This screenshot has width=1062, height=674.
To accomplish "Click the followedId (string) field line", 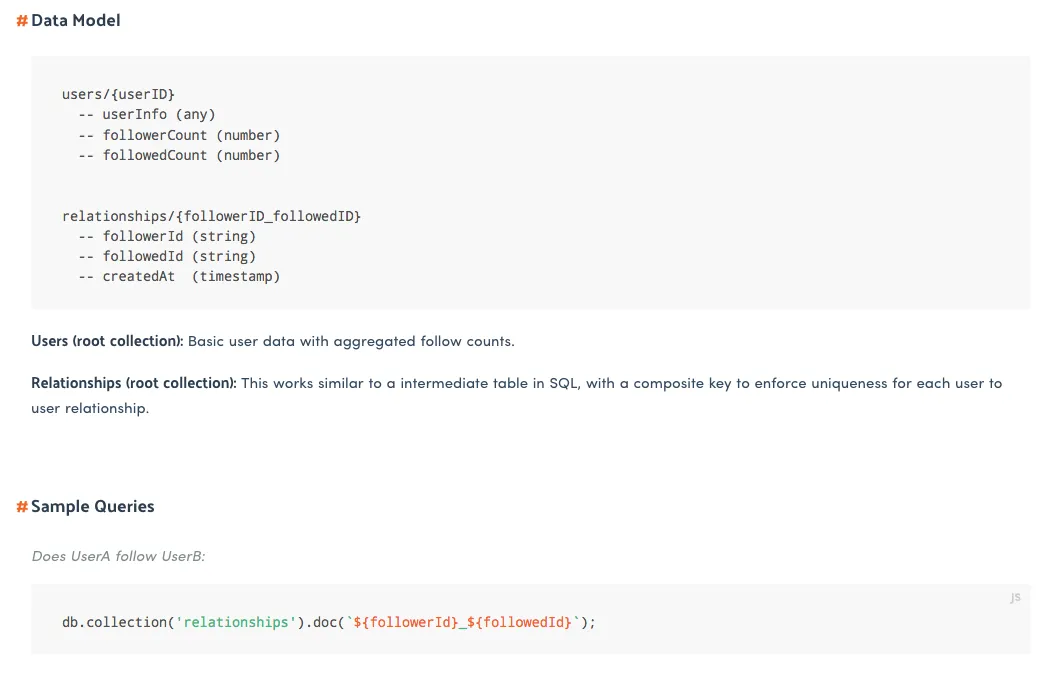I will [x=178, y=256].
